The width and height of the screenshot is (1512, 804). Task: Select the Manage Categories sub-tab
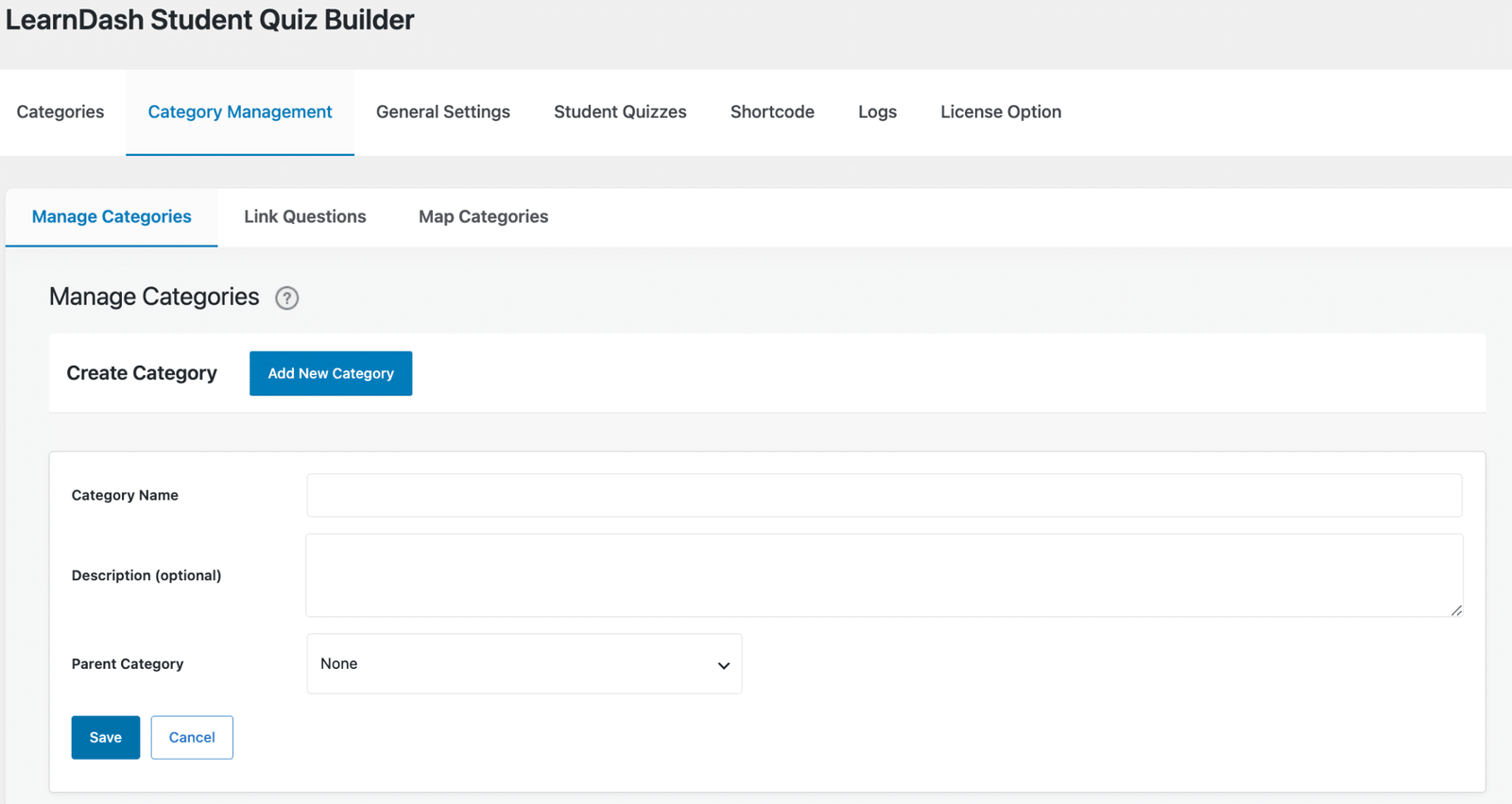(112, 216)
